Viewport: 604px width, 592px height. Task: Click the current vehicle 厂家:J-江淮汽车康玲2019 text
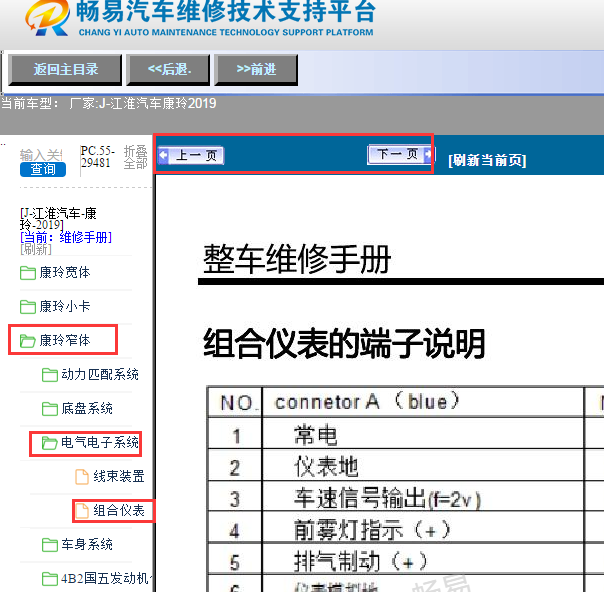[x=143, y=103]
